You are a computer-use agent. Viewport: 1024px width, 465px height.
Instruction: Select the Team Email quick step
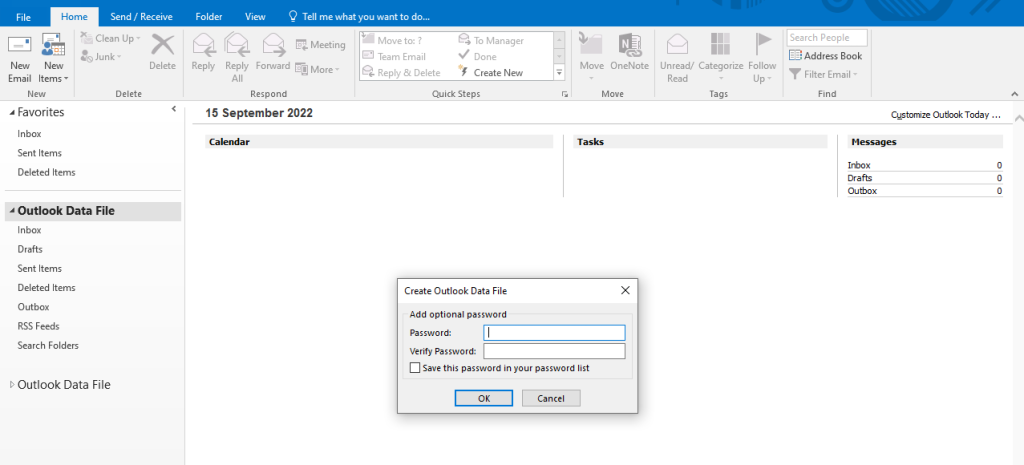[x=394, y=57]
